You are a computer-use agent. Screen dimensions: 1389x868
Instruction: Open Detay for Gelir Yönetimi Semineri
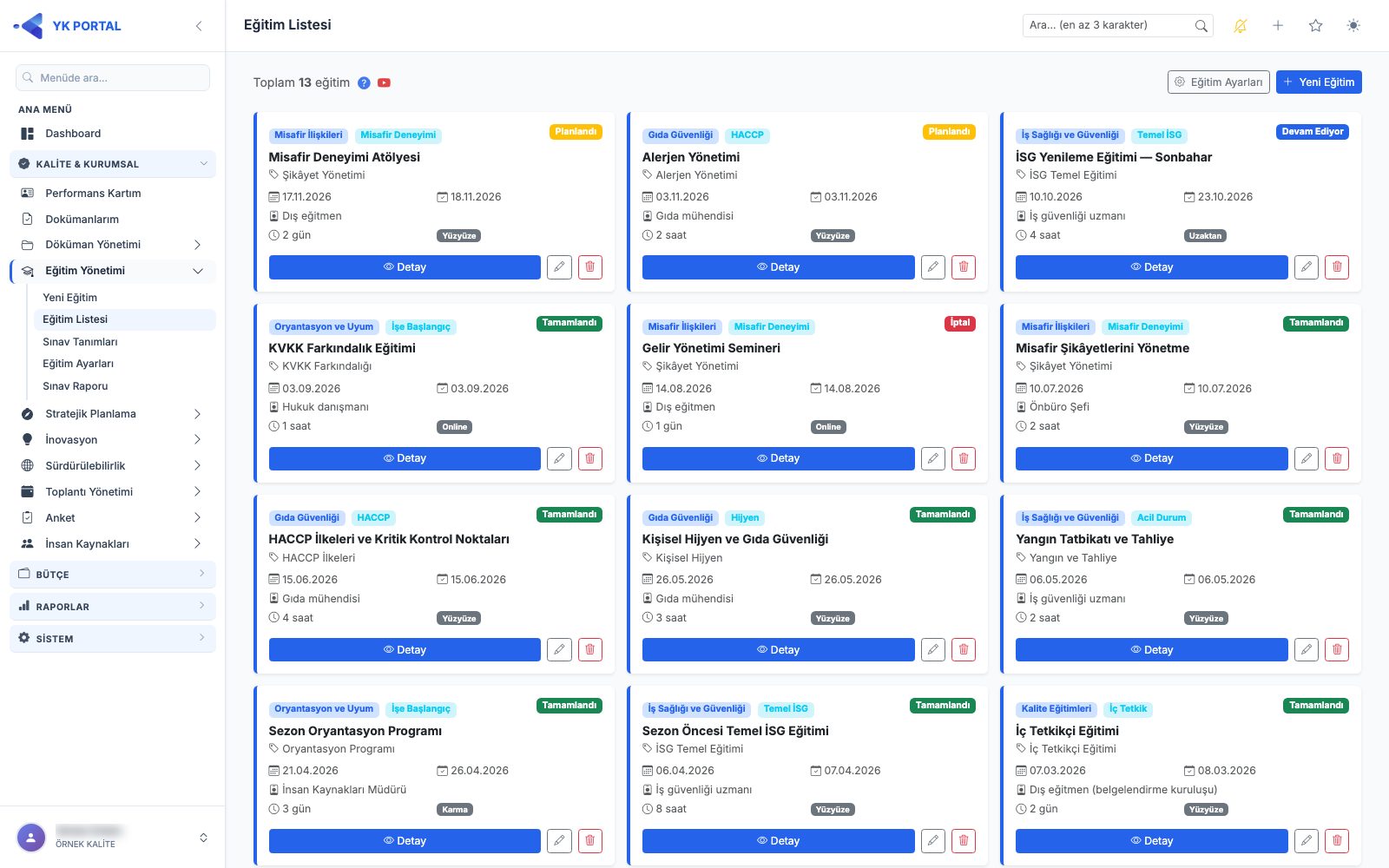778,458
